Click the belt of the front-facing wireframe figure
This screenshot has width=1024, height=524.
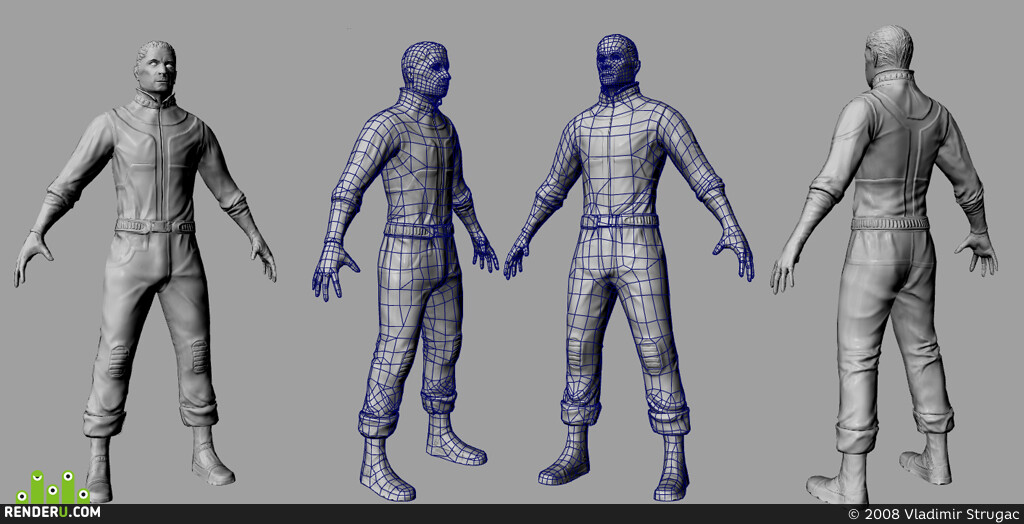pyautogui.click(x=618, y=221)
